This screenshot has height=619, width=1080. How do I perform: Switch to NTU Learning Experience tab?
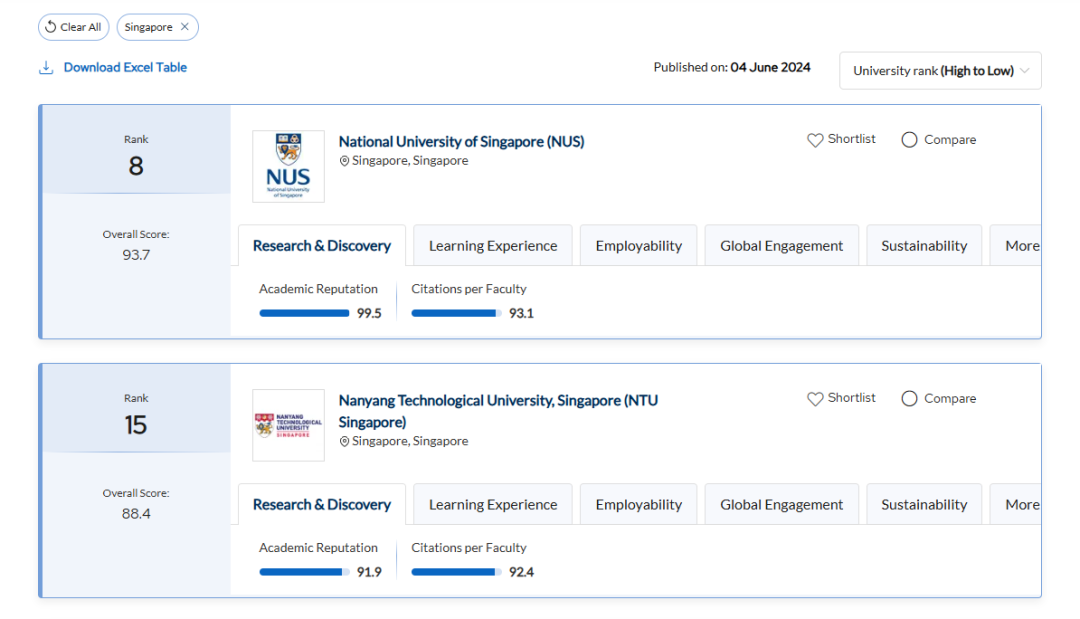click(x=492, y=504)
